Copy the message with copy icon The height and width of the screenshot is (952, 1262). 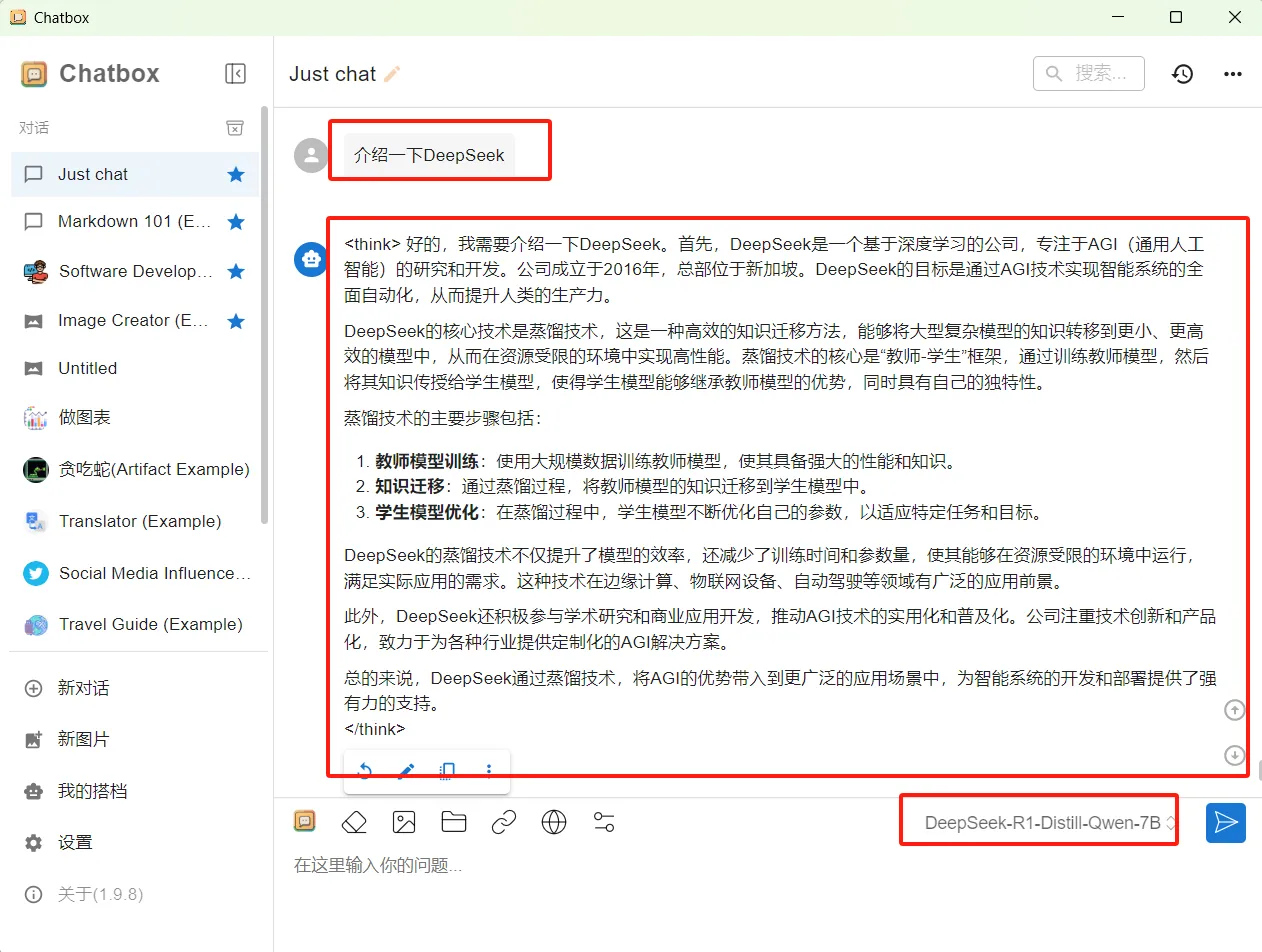click(448, 770)
